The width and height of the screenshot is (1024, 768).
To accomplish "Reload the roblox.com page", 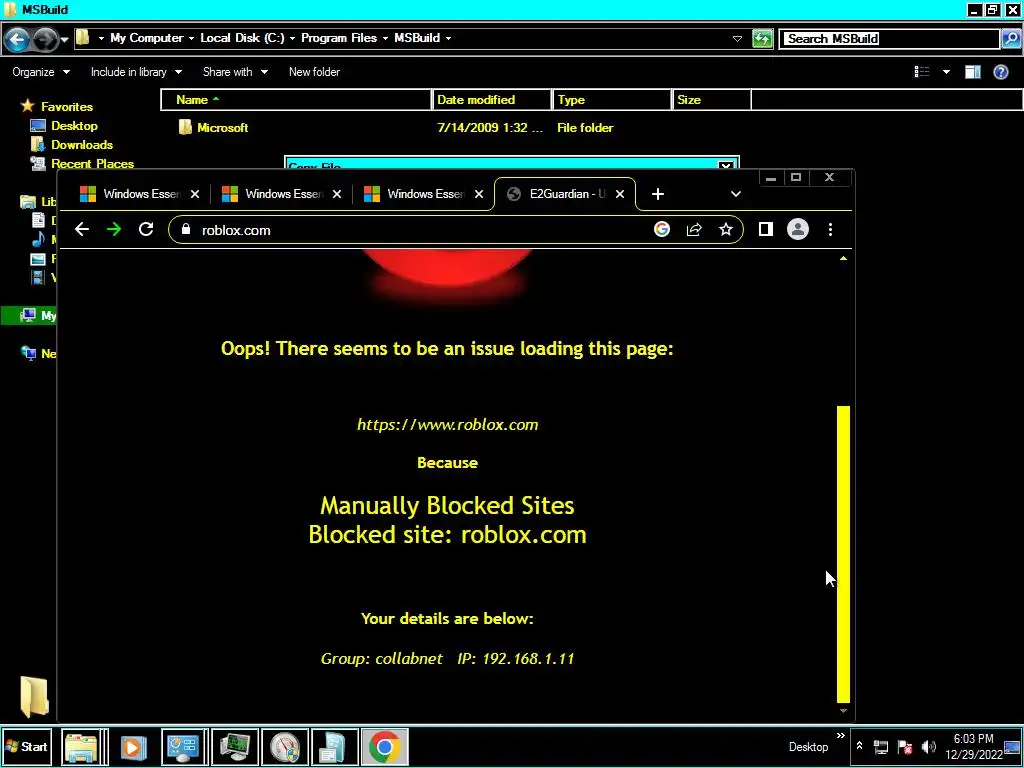I will pyautogui.click(x=146, y=229).
